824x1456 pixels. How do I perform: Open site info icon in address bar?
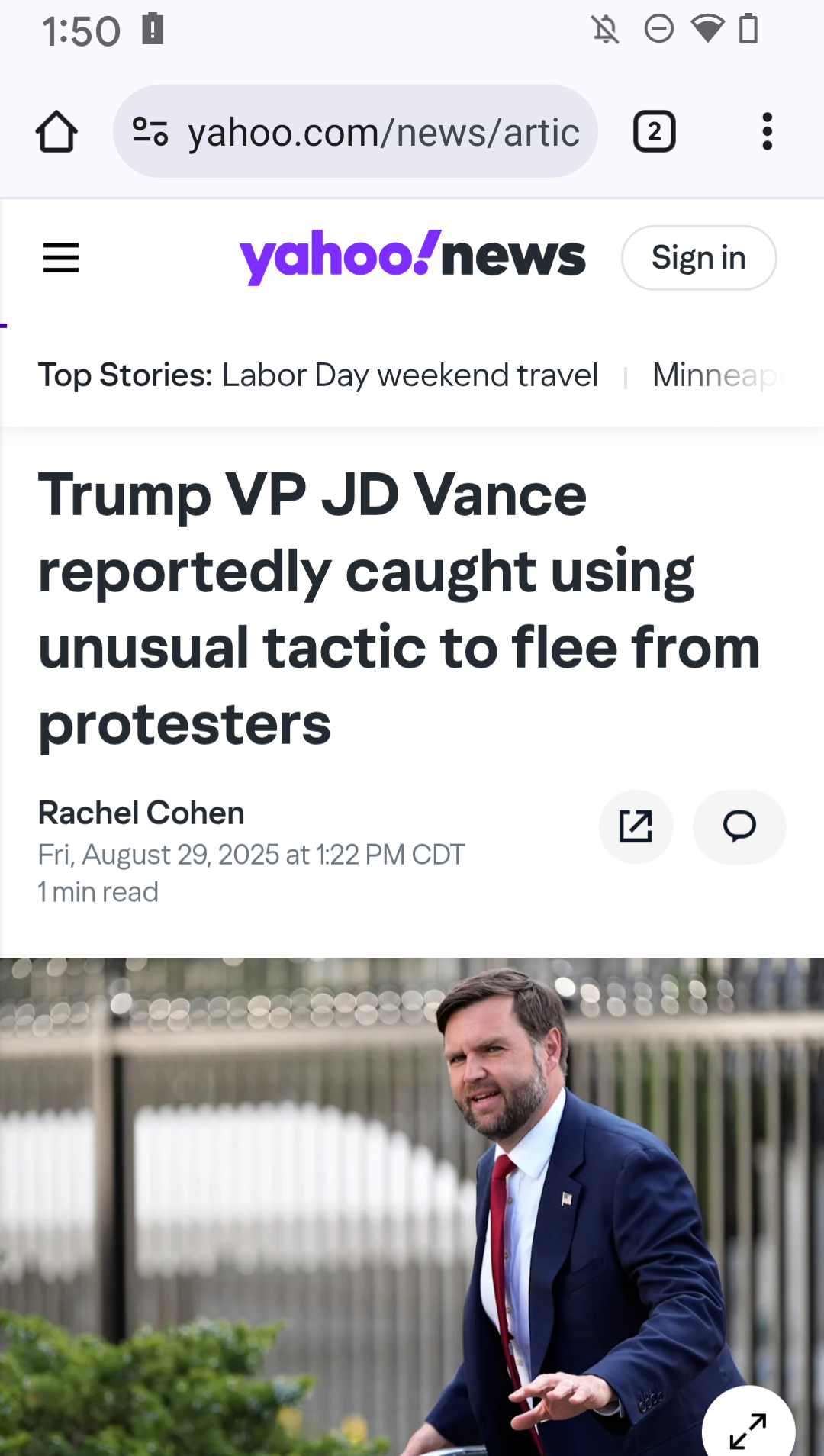[x=150, y=131]
